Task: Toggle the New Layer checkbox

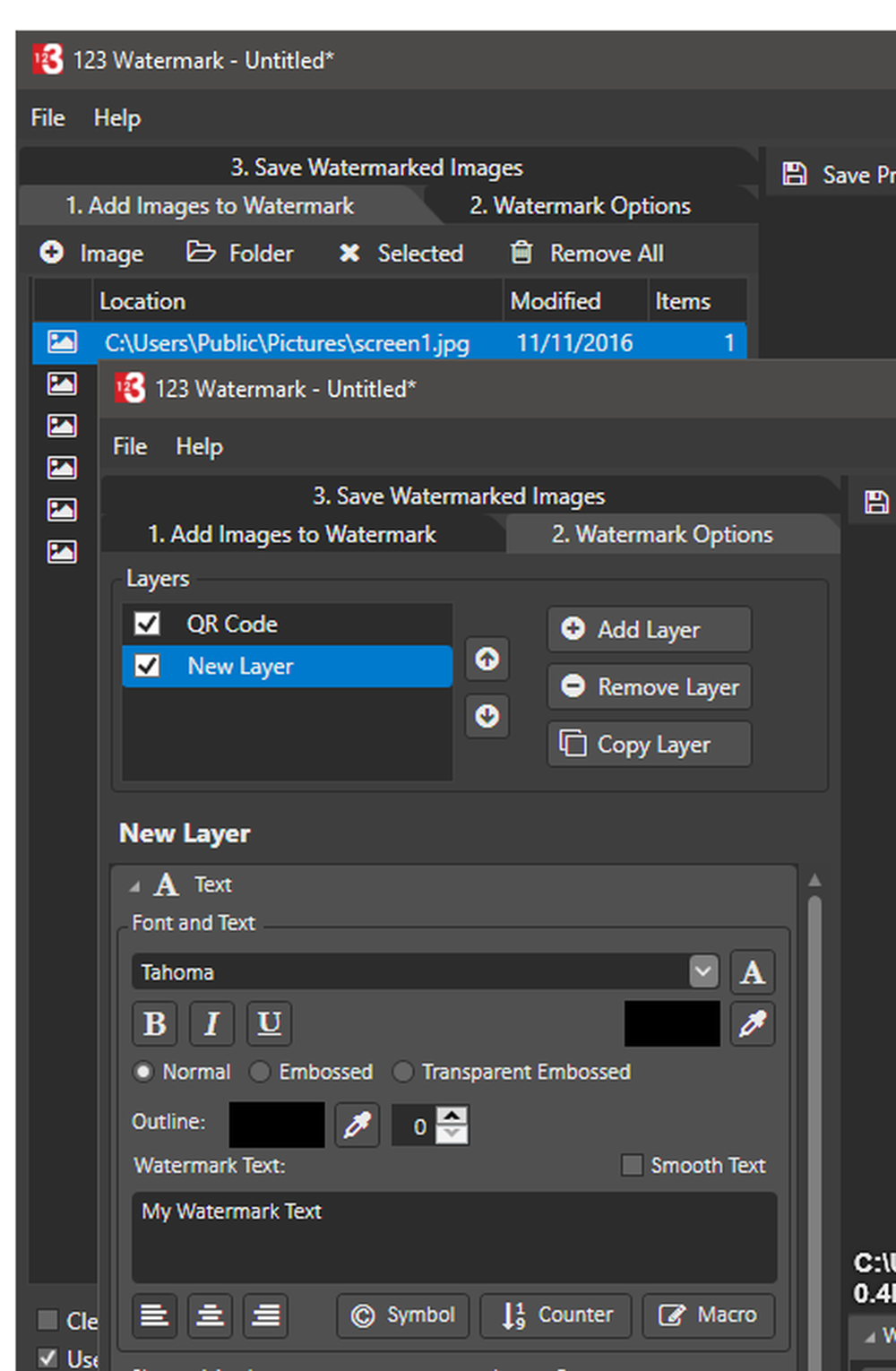Action: tap(147, 666)
